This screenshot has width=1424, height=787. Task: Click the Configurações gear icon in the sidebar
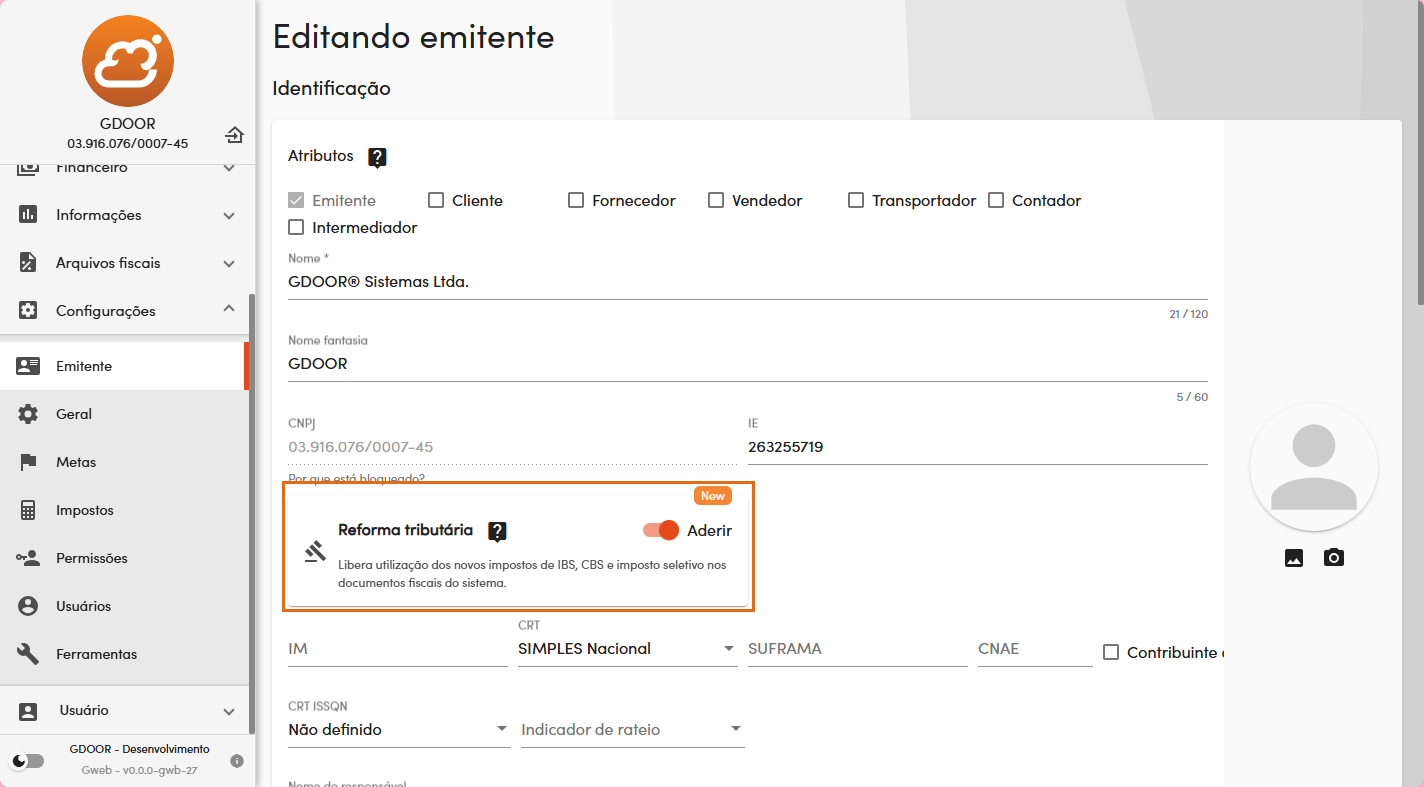coord(28,311)
